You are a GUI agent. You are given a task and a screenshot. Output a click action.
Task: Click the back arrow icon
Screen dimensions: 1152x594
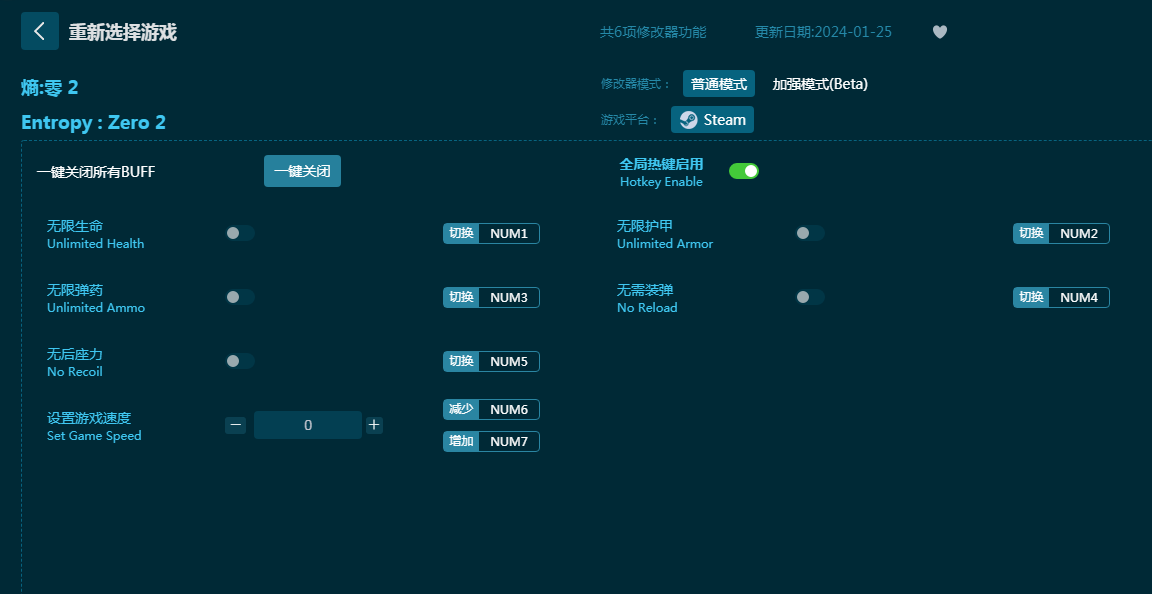pos(40,31)
